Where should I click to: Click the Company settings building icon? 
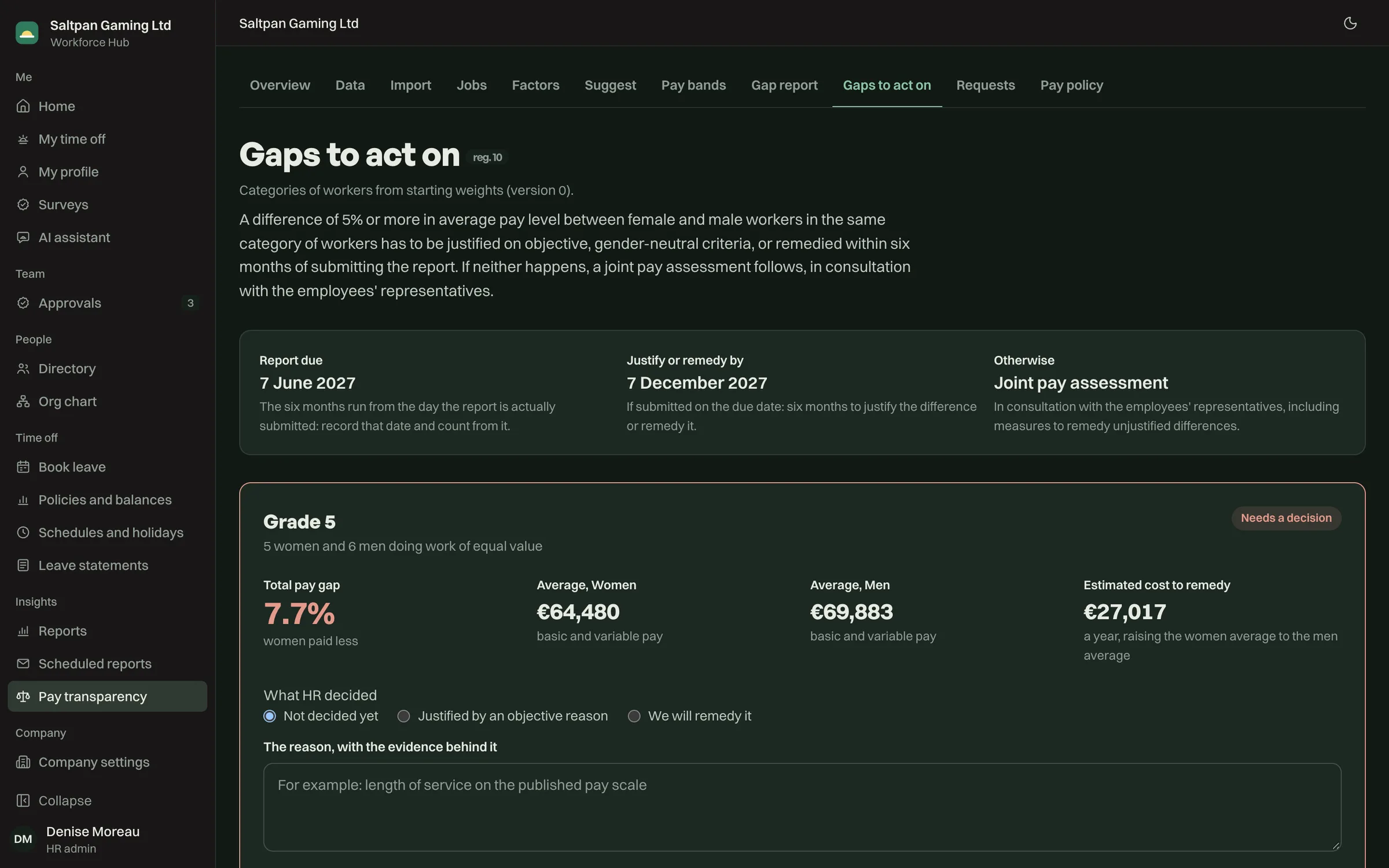click(x=23, y=762)
